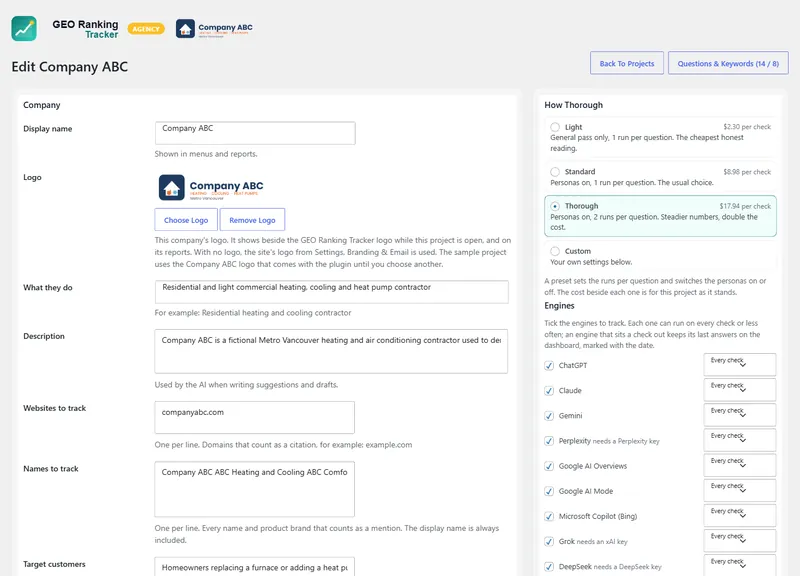Screen dimensions: 800x576
Task: Click the Company ABC logo preview image
Action: tap(211, 187)
